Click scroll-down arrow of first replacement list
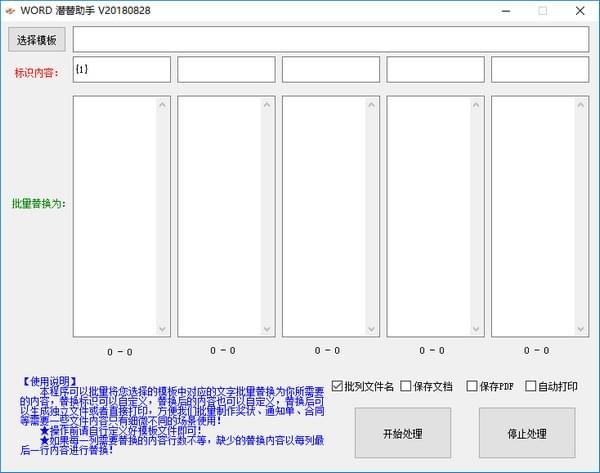Image resolution: width=600 pixels, height=473 pixels. pyautogui.click(x=162, y=329)
